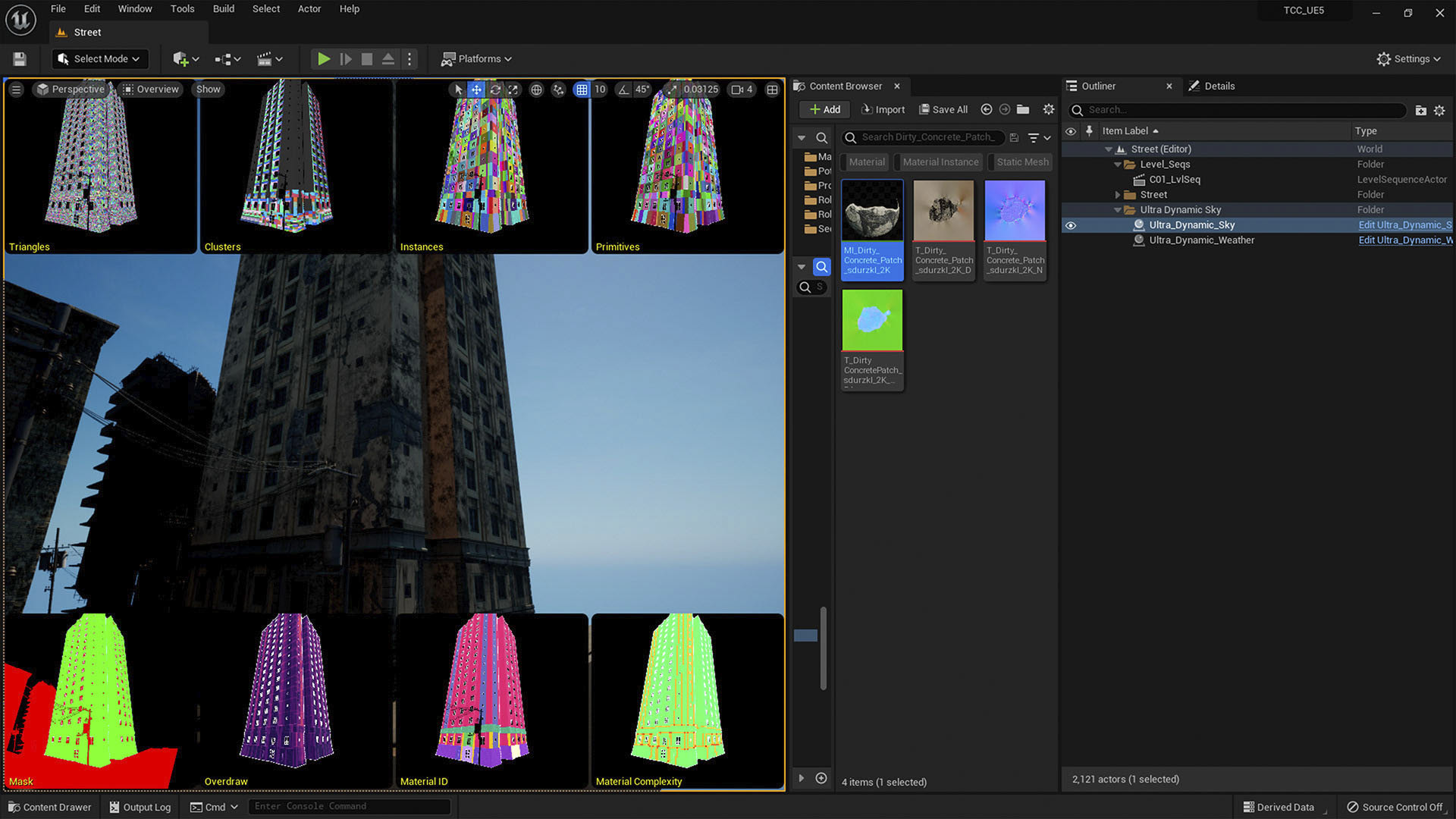
Task: Activate the Rotate gizmo tool
Action: 495,89
